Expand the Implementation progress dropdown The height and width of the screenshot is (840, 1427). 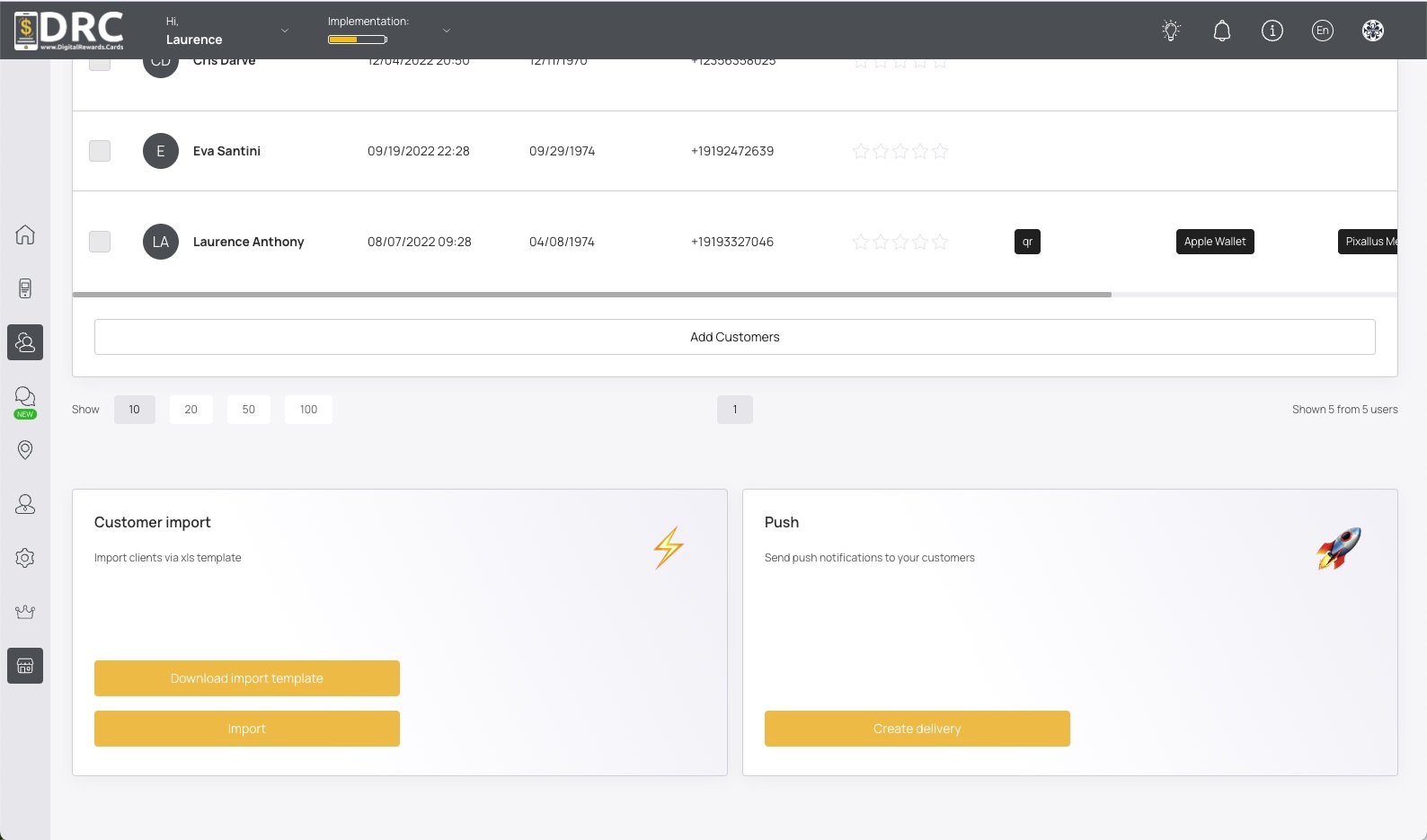pos(447,31)
